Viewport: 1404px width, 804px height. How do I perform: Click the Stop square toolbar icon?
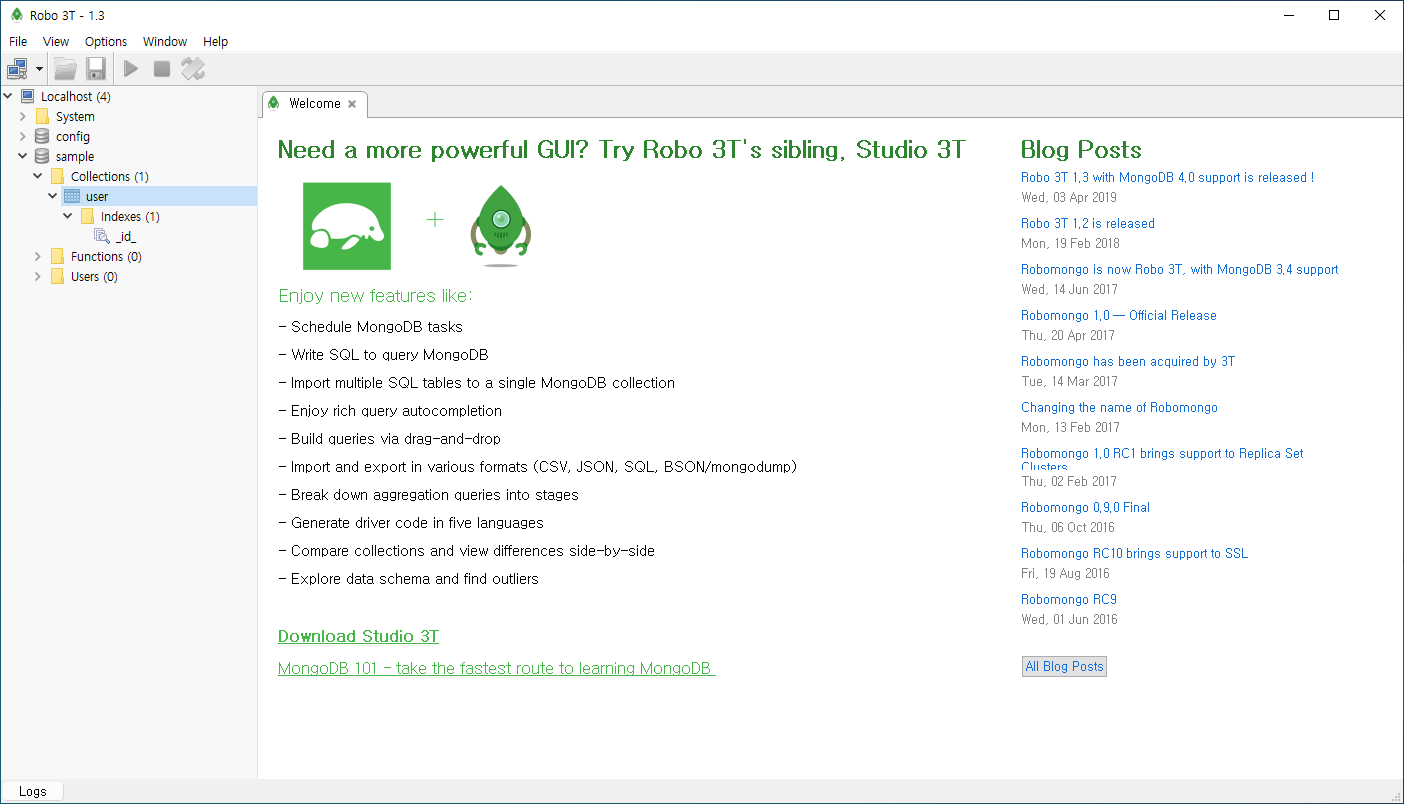tap(162, 69)
